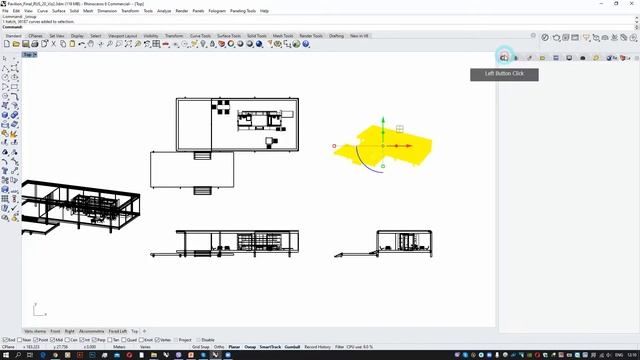Open the Paneling Tools menu

(243, 11)
